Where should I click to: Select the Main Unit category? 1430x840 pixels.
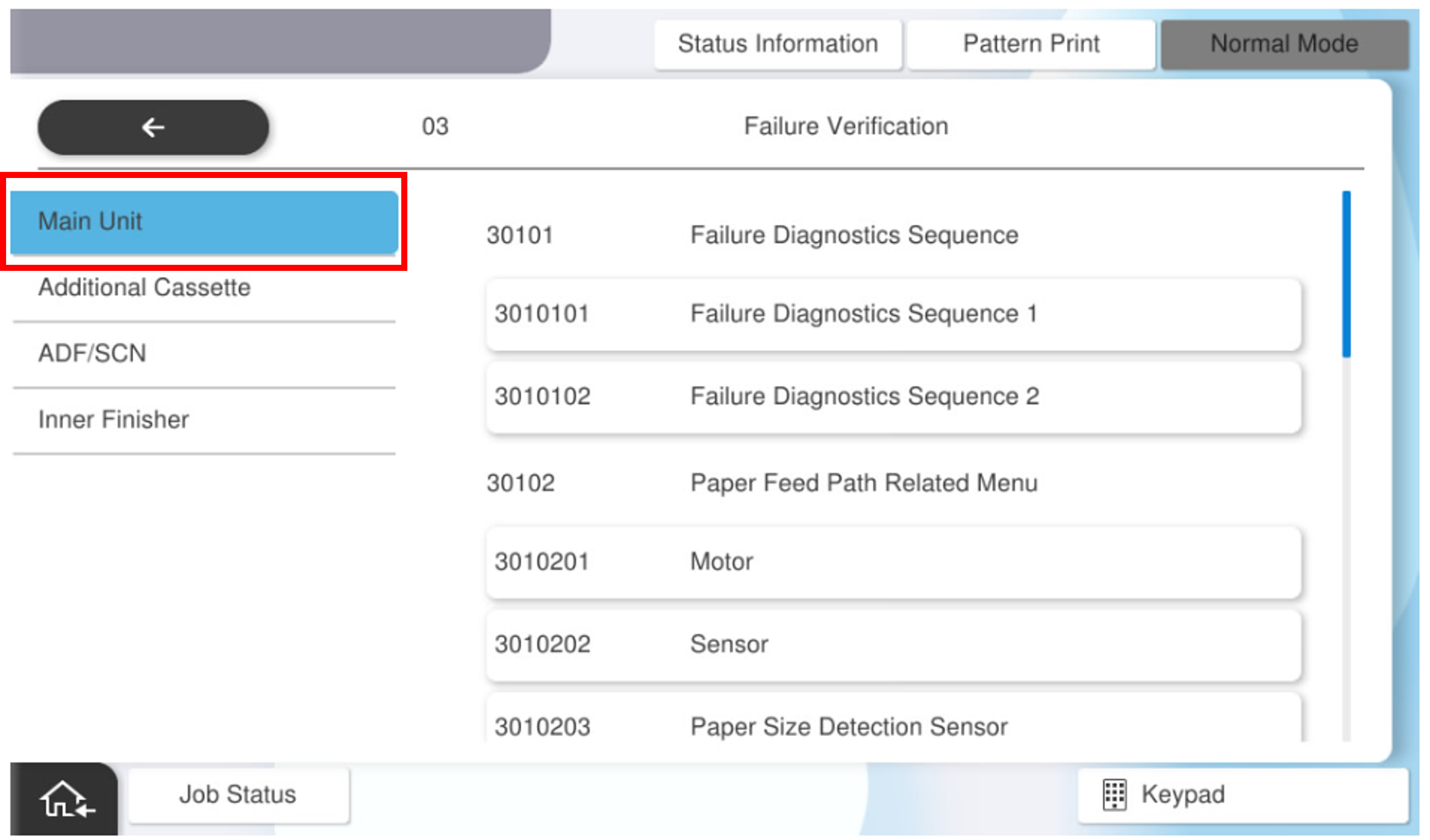[x=204, y=221]
